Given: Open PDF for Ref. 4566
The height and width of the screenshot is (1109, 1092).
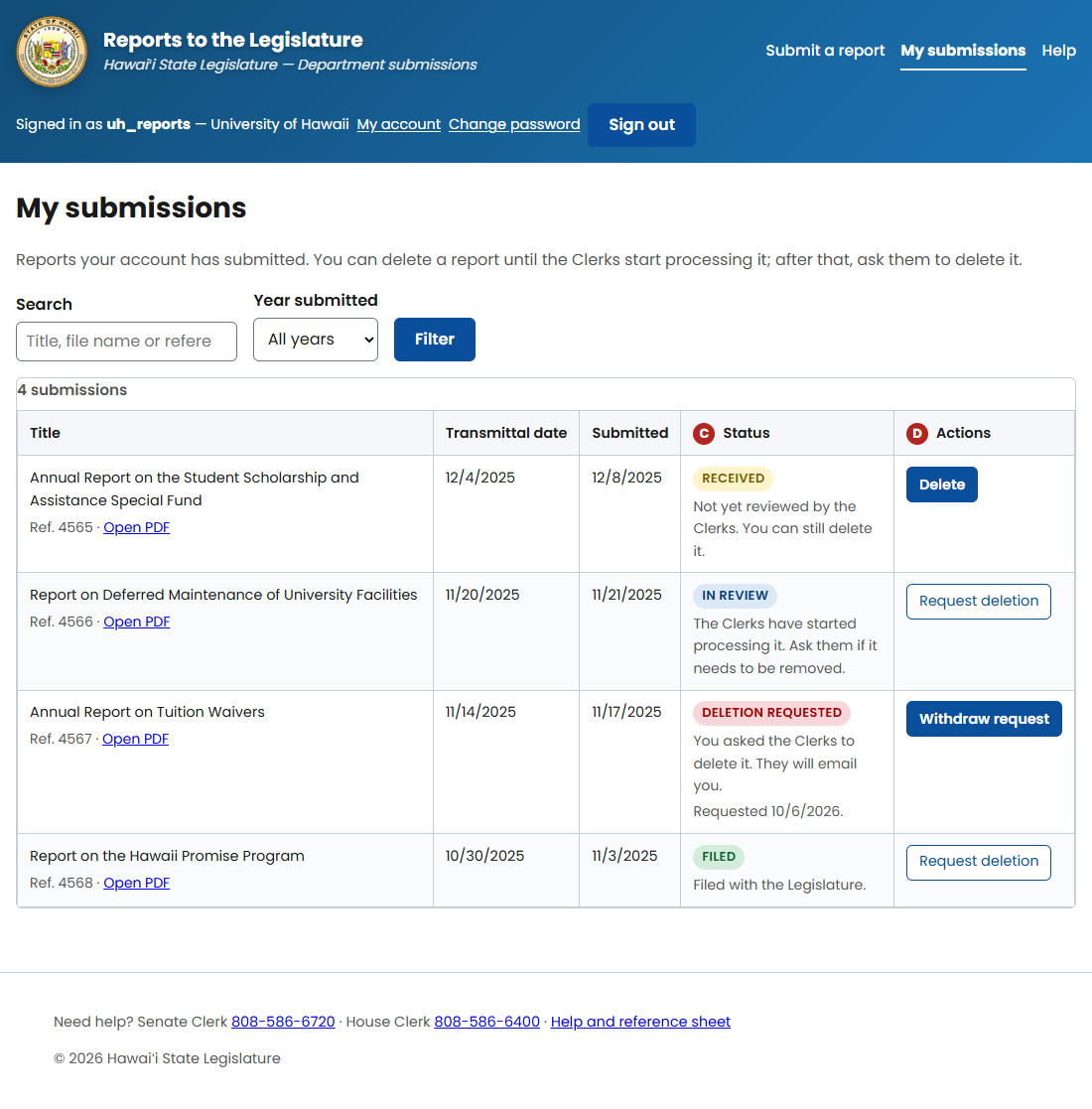Looking at the screenshot, I should (137, 622).
